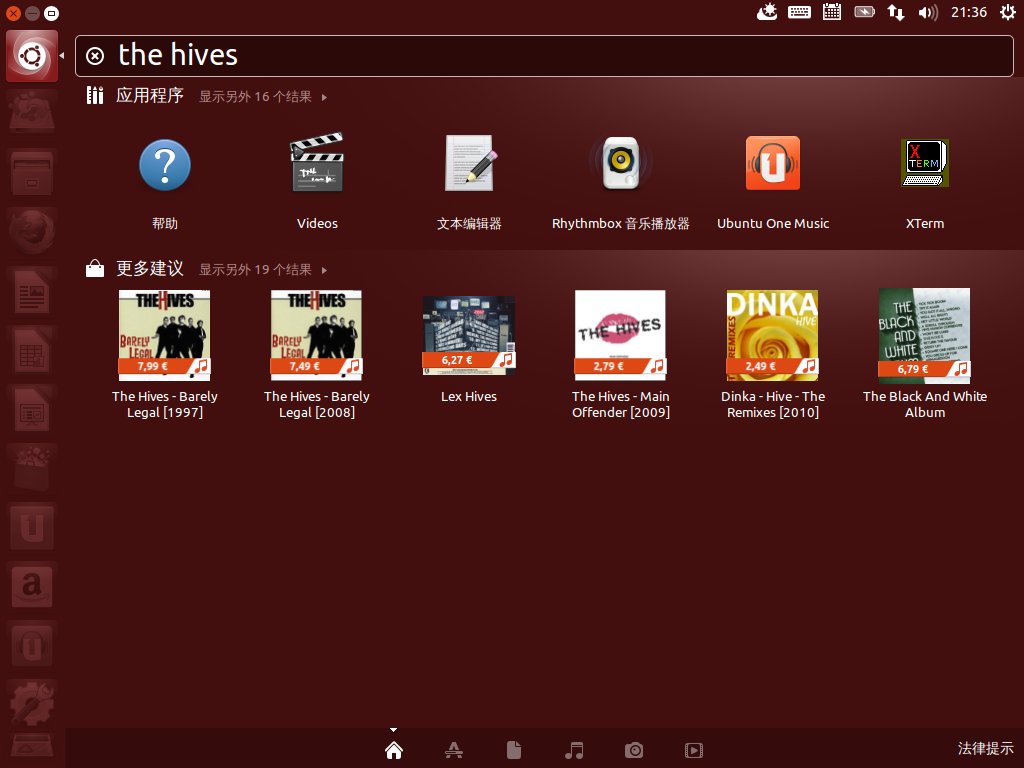The height and width of the screenshot is (768, 1024).
Task: Open Ubuntu One in the launcher
Action: (32, 526)
